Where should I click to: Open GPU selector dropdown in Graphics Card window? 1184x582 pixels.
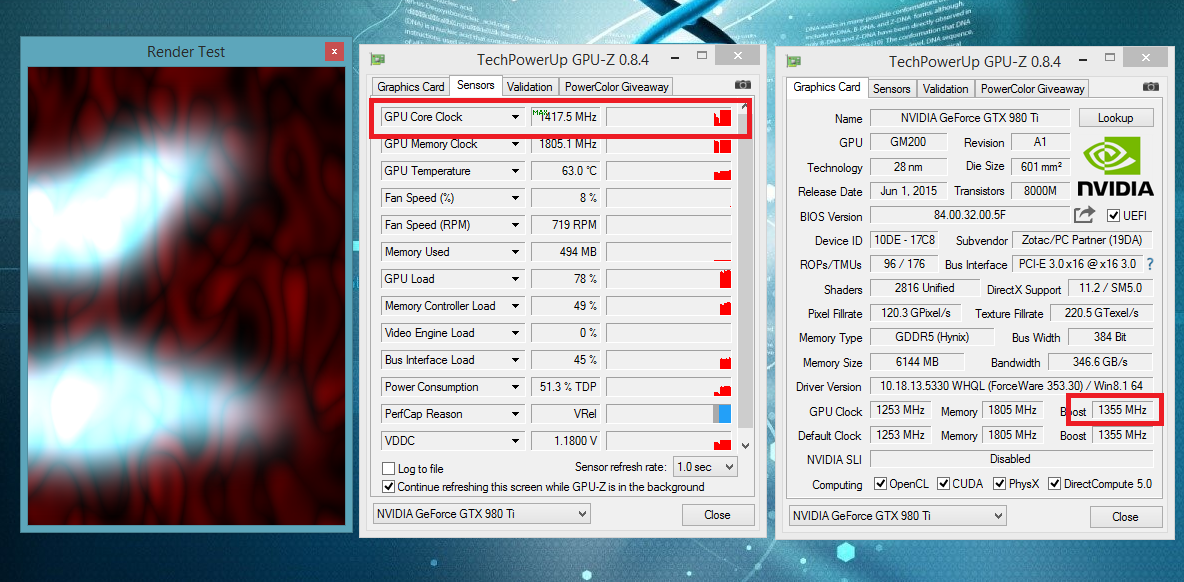click(898, 516)
